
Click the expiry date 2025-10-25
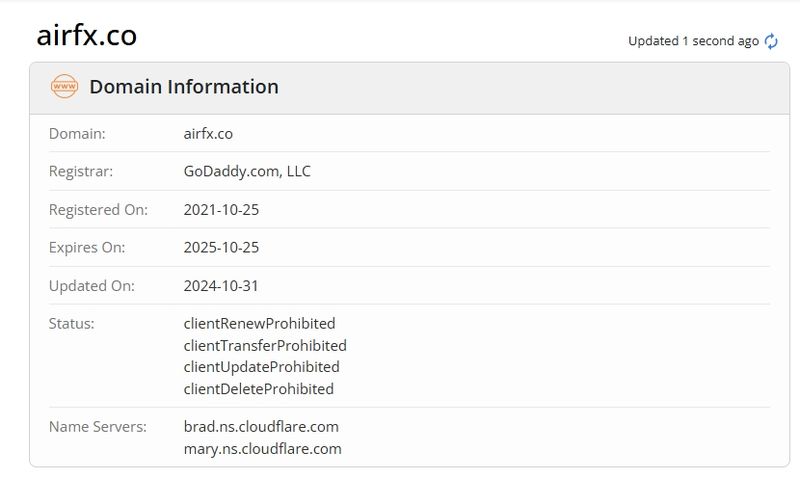tap(221, 247)
